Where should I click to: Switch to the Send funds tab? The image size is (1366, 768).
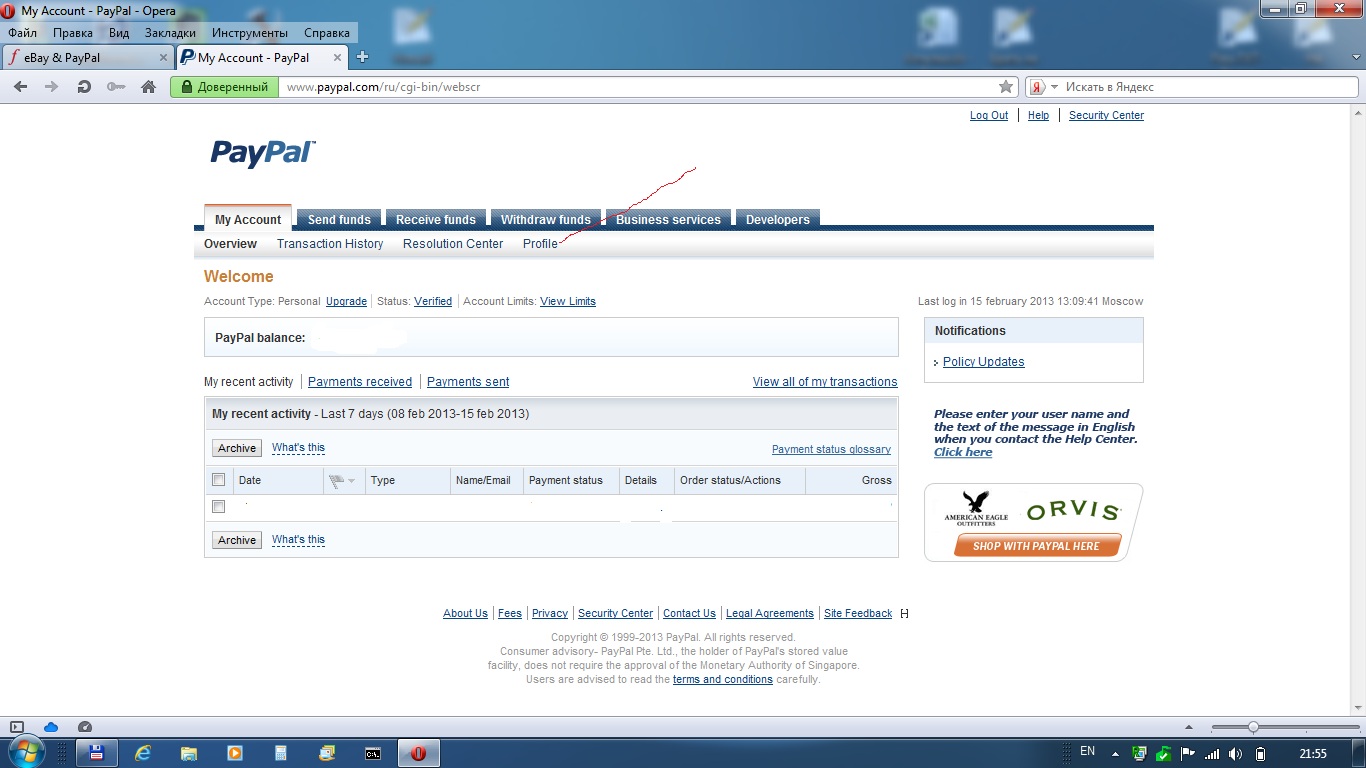(x=339, y=219)
